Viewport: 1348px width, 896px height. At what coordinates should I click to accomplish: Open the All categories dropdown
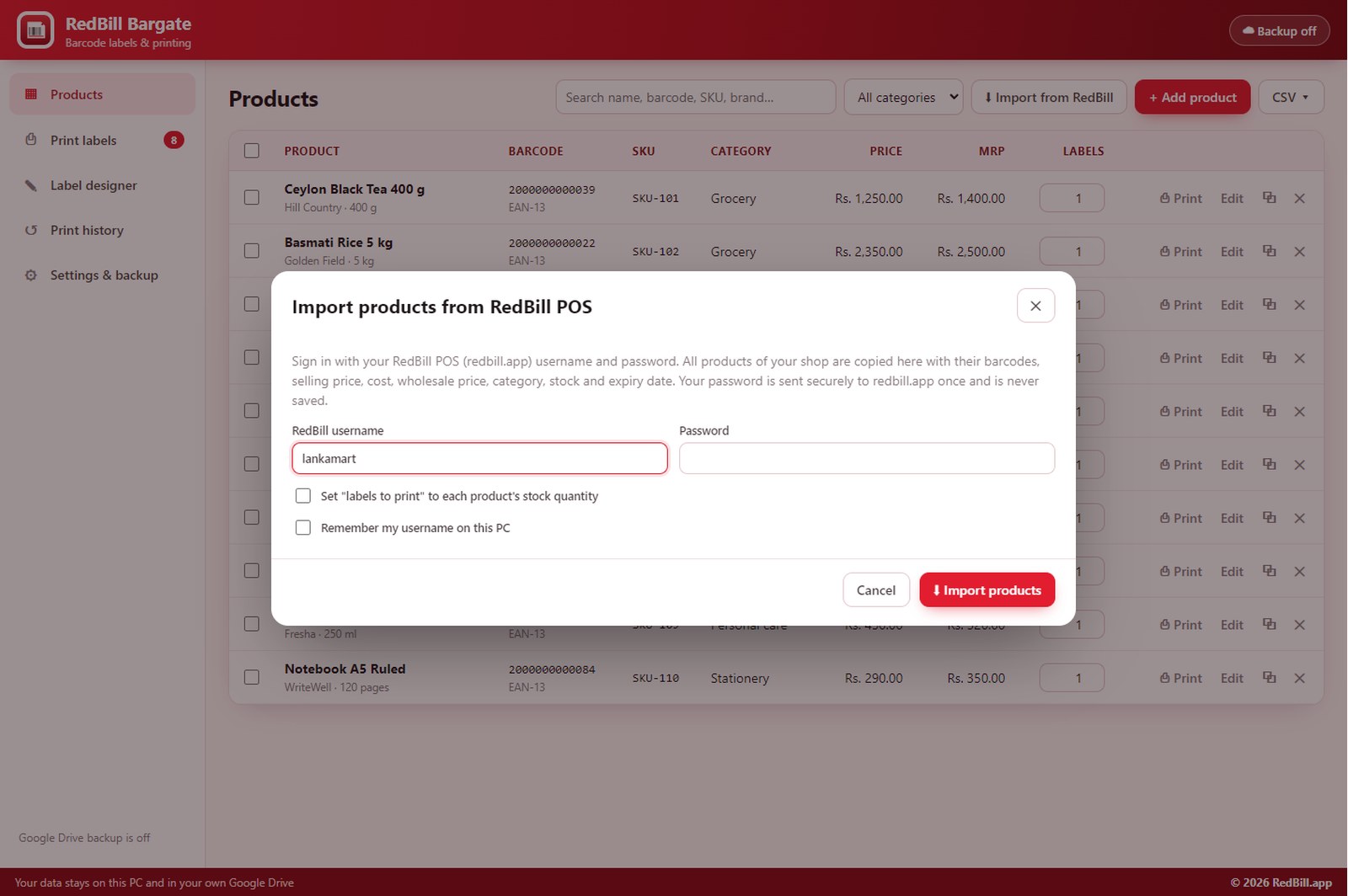pyautogui.click(x=903, y=97)
